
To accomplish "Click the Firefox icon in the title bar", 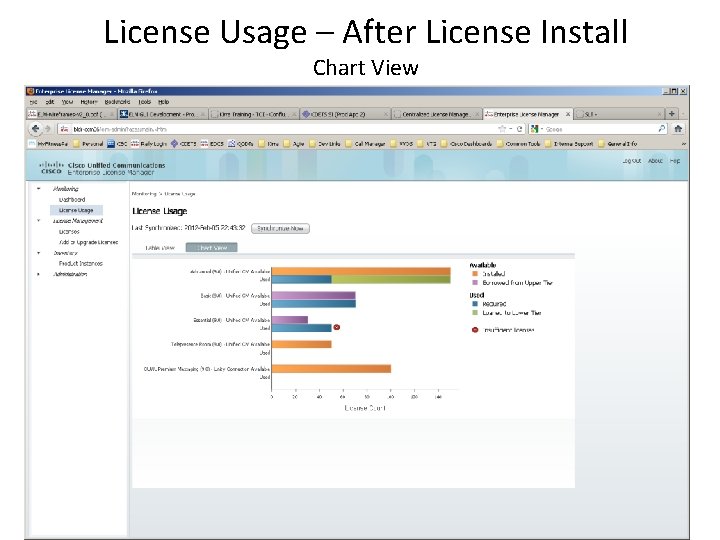I will [x=30, y=91].
